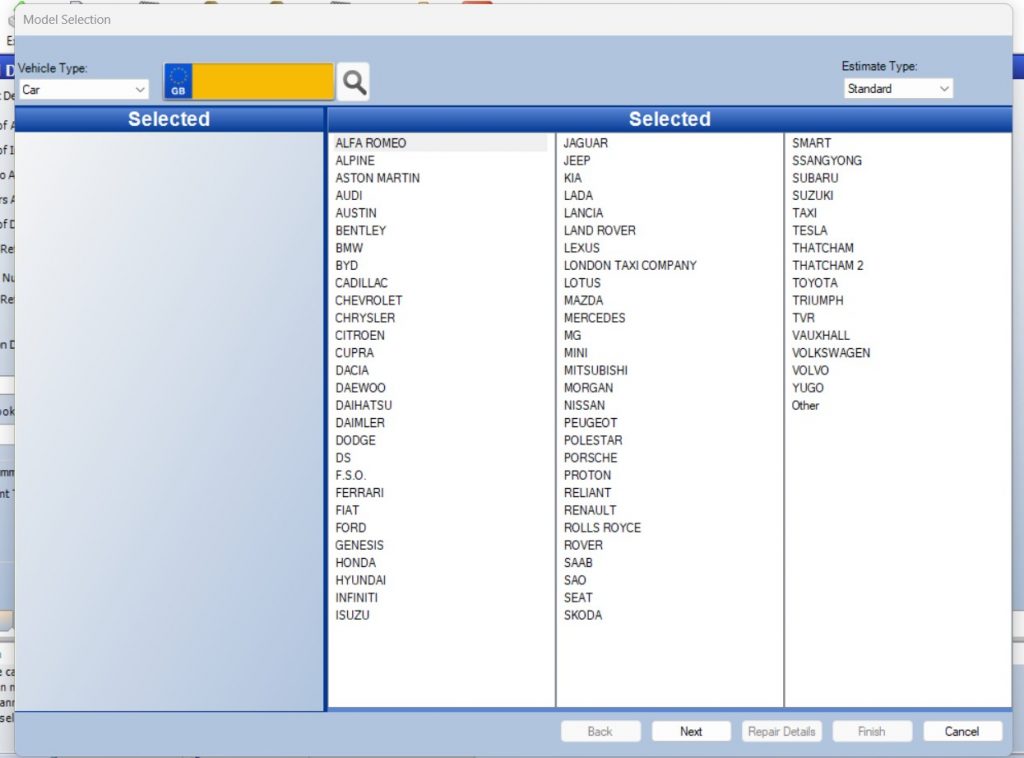The height and width of the screenshot is (758, 1024).
Task: Select the DS make entry
Action: (343, 458)
